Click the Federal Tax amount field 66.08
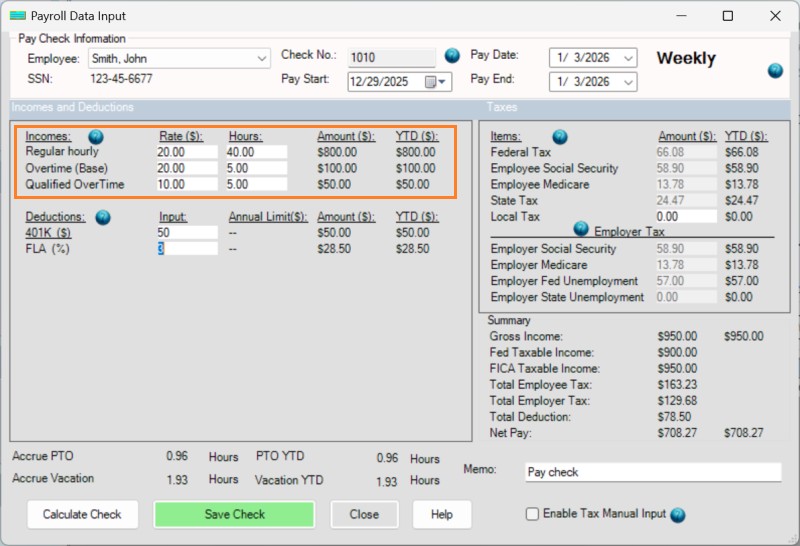800x546 pixels. [686, 152]
